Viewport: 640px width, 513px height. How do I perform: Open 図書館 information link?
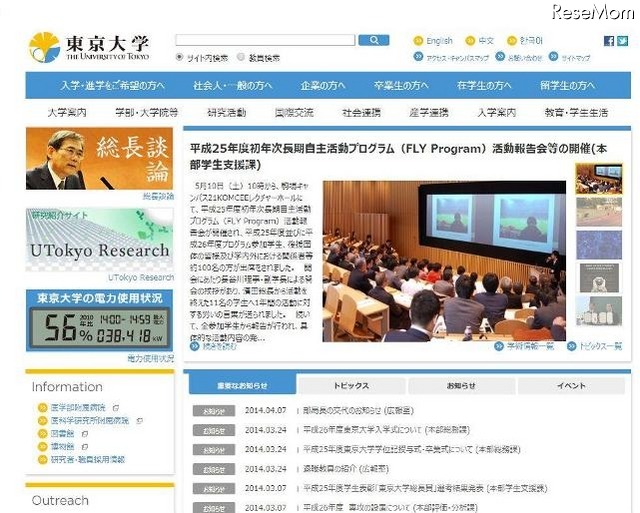click(x=62, y=433)
